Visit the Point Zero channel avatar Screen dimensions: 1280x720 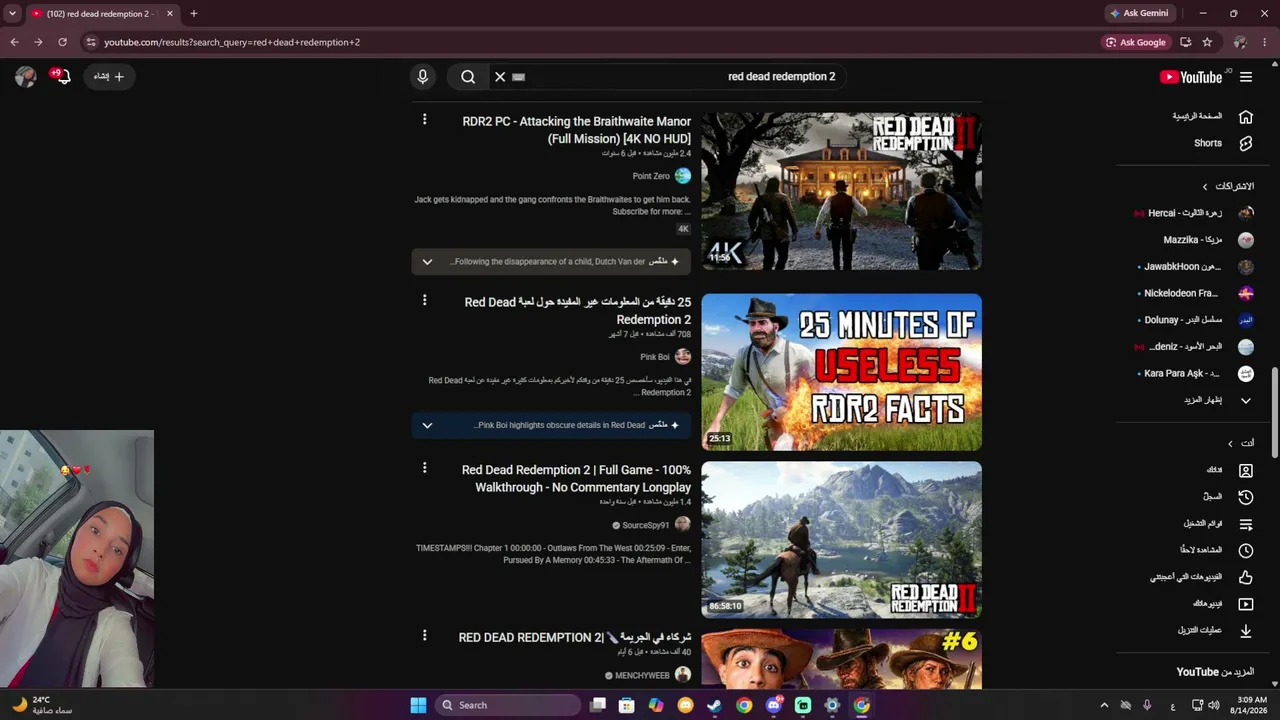coord(683,176)
